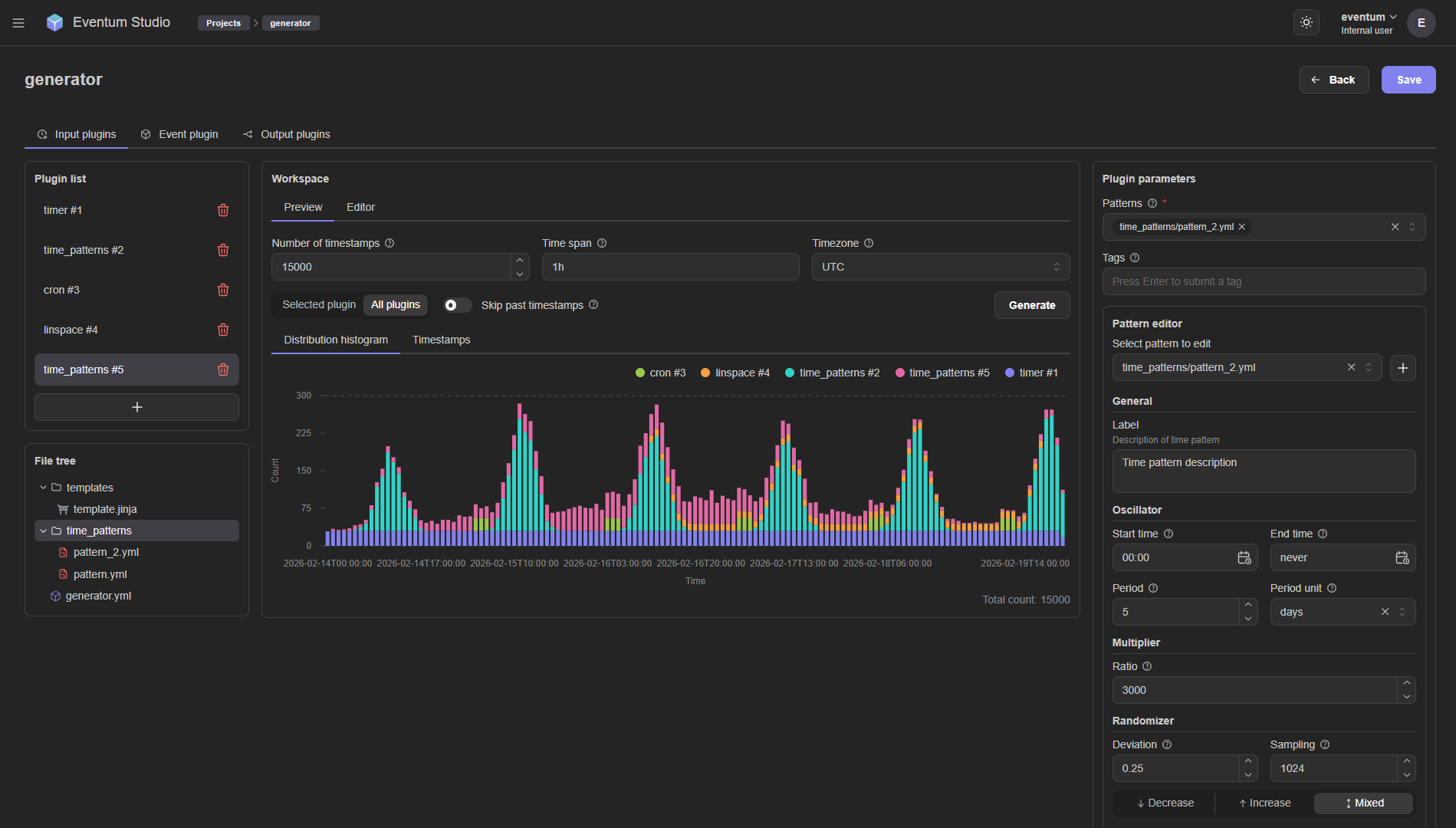This screenshot has width=1456, height=828.
Task: Open the Timezone dropdown
Action: (940, 267)
